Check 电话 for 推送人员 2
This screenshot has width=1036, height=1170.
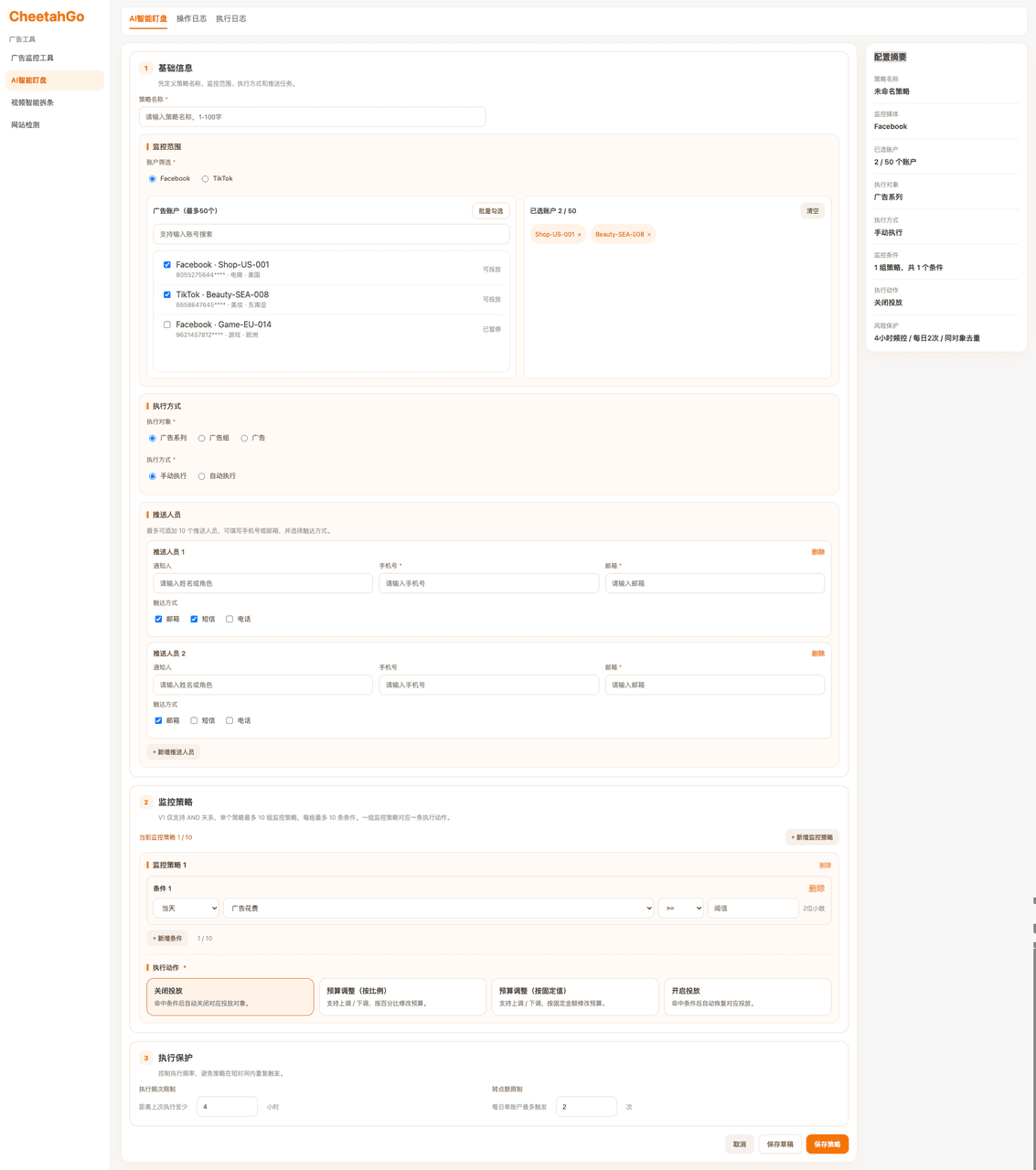click(230, 721)
